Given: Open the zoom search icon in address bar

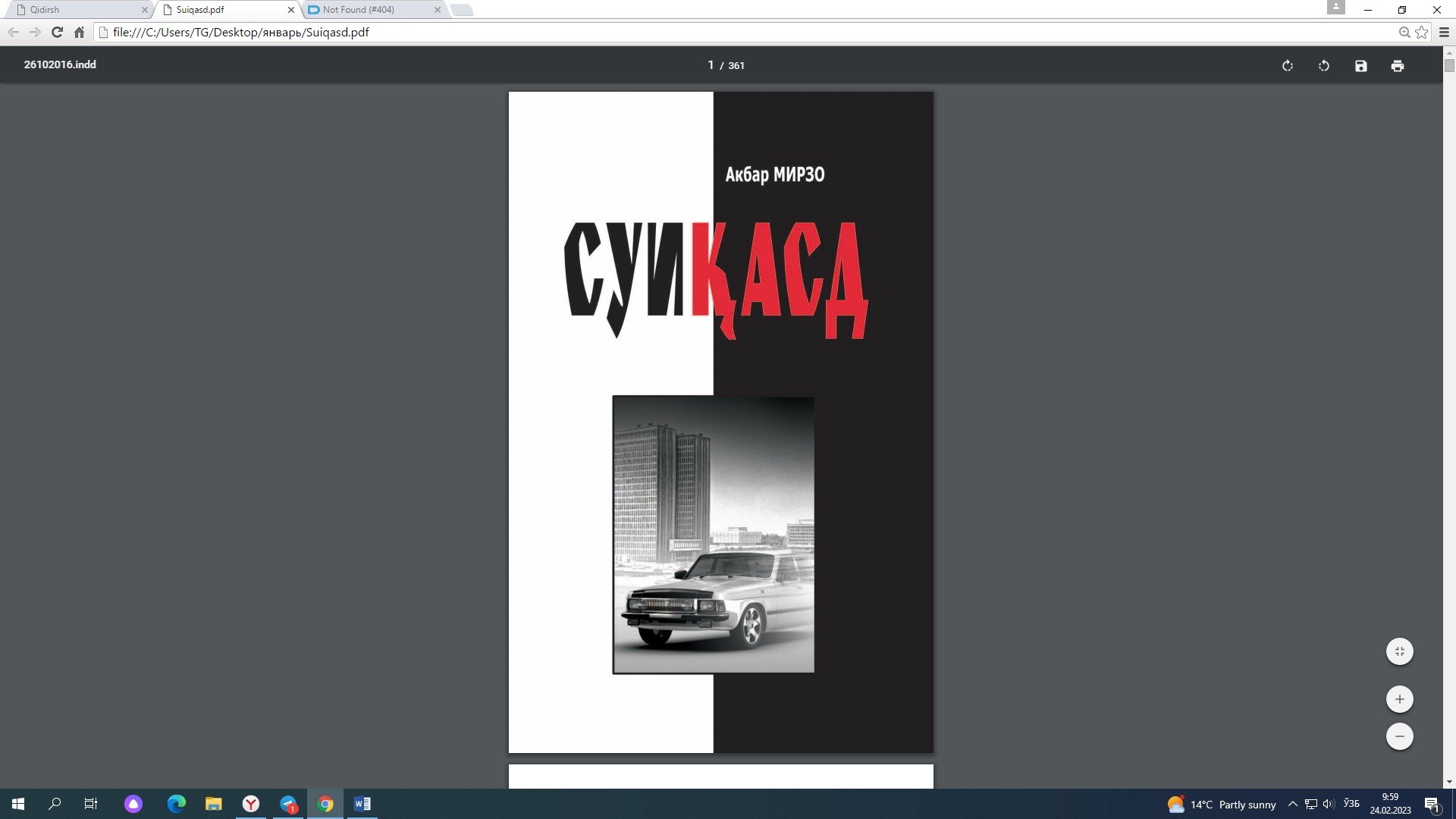Looking at the screenshot, I should point(1404,33).
